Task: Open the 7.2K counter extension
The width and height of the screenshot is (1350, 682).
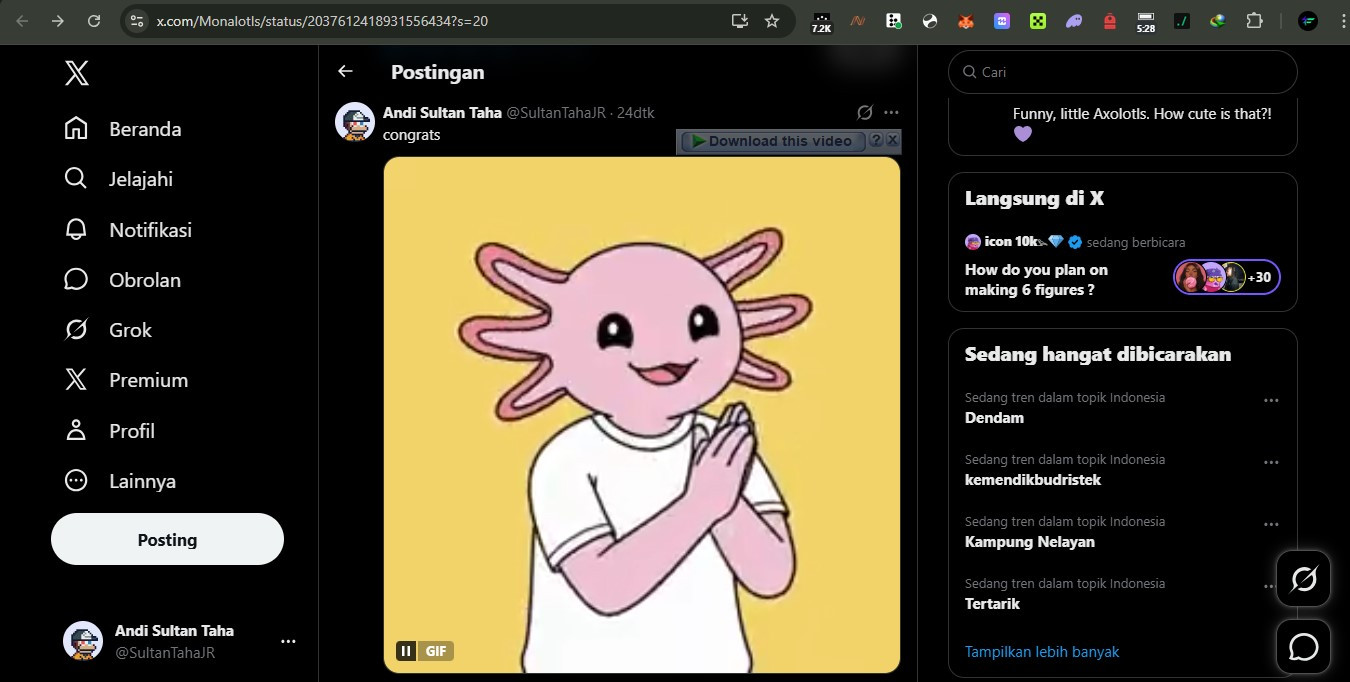Action: pos(821,21)
